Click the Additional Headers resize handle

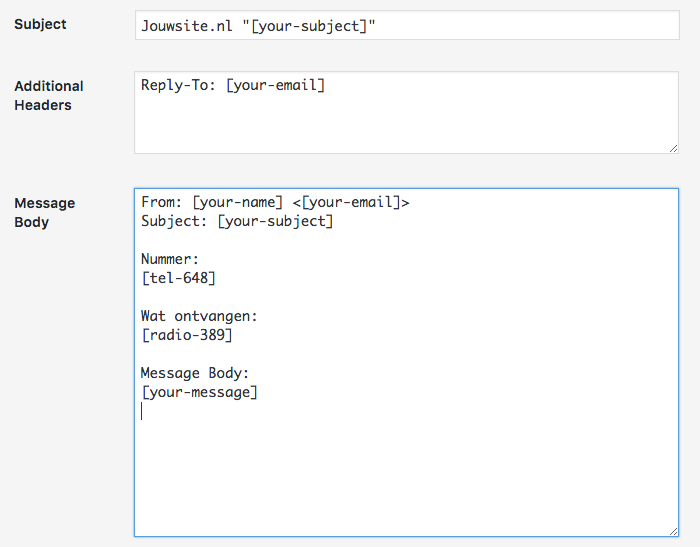(673, 148)
